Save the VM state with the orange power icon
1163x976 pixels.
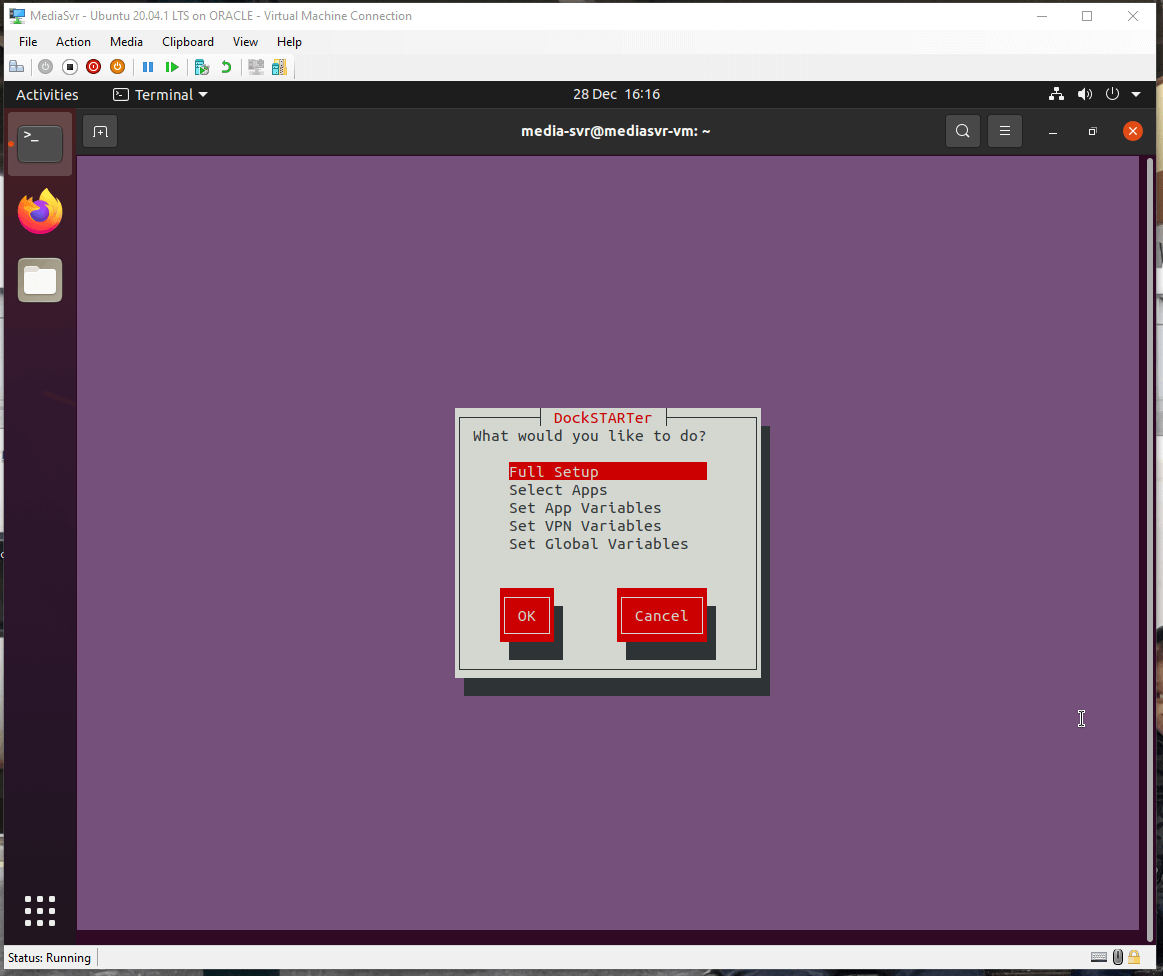point(117,67)
